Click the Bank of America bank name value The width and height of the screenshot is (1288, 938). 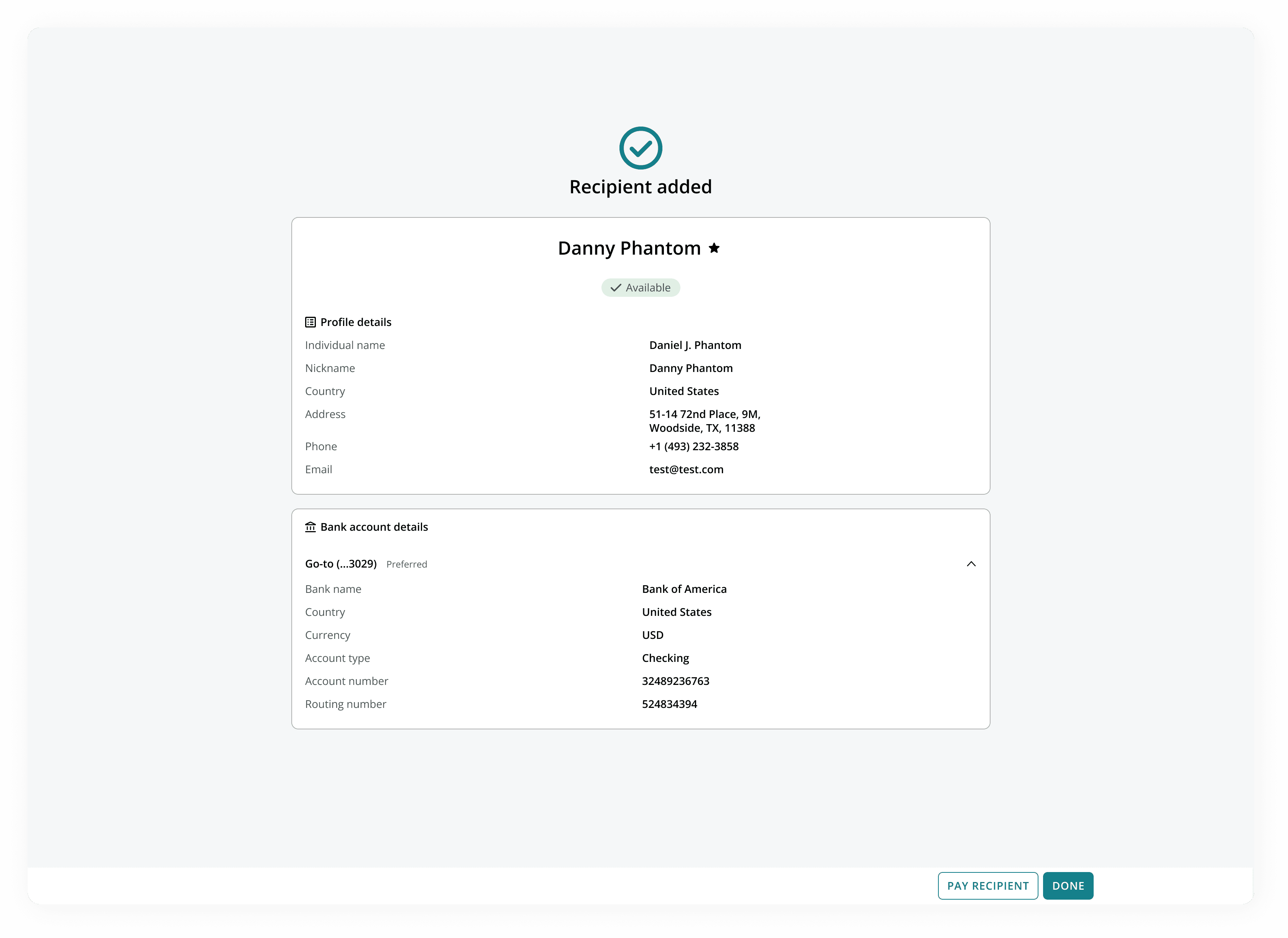tap(684, 589)
